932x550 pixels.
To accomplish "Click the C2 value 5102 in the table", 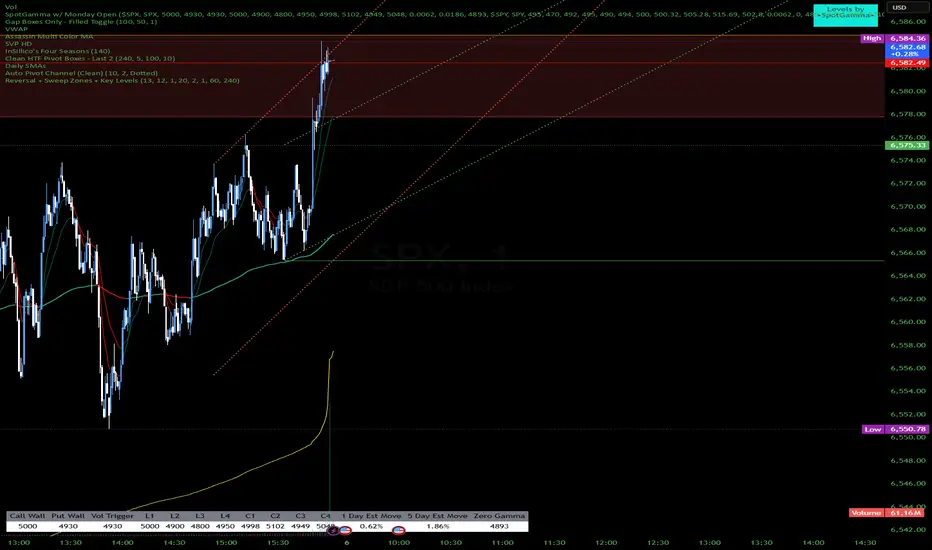I will [275, 526].
